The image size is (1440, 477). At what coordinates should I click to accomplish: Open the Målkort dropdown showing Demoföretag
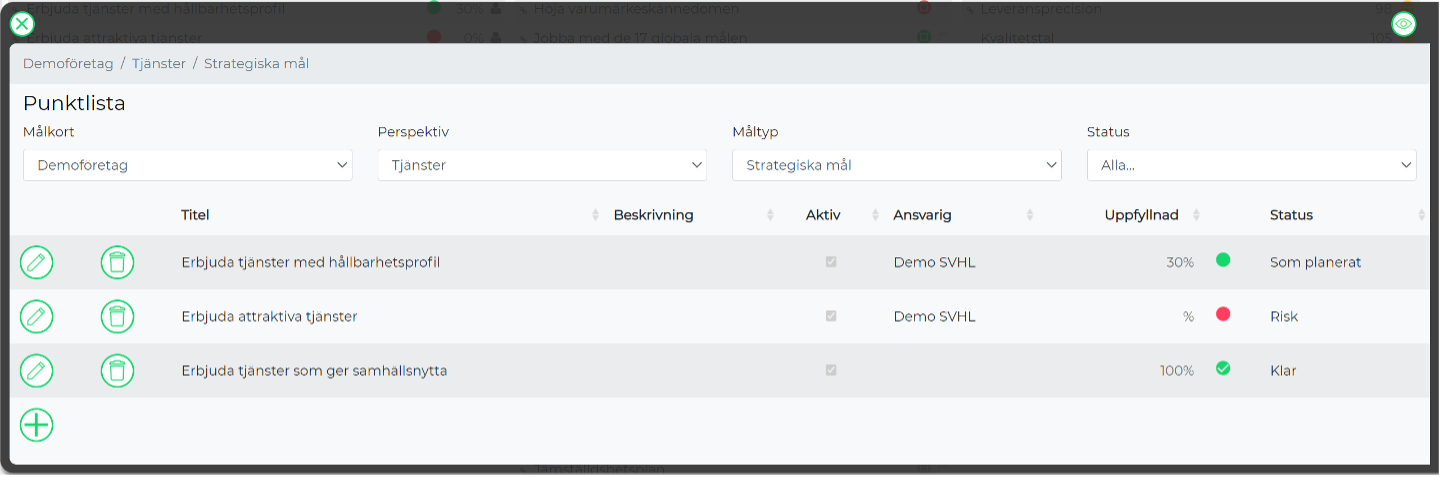pos(188,165)
